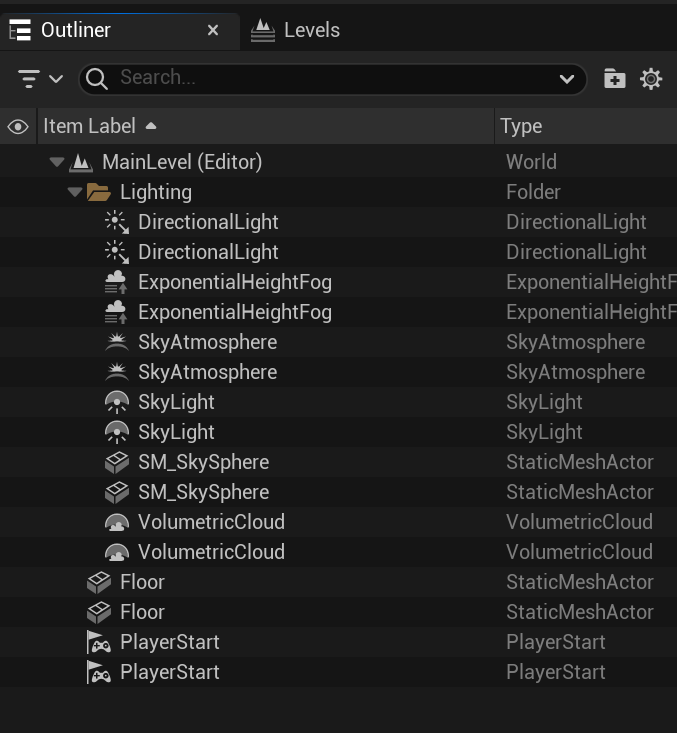677x733 pixels.
Task: Click the sort arrow beside Item Label
Action: pyautogui.click(x=151, y=126)
